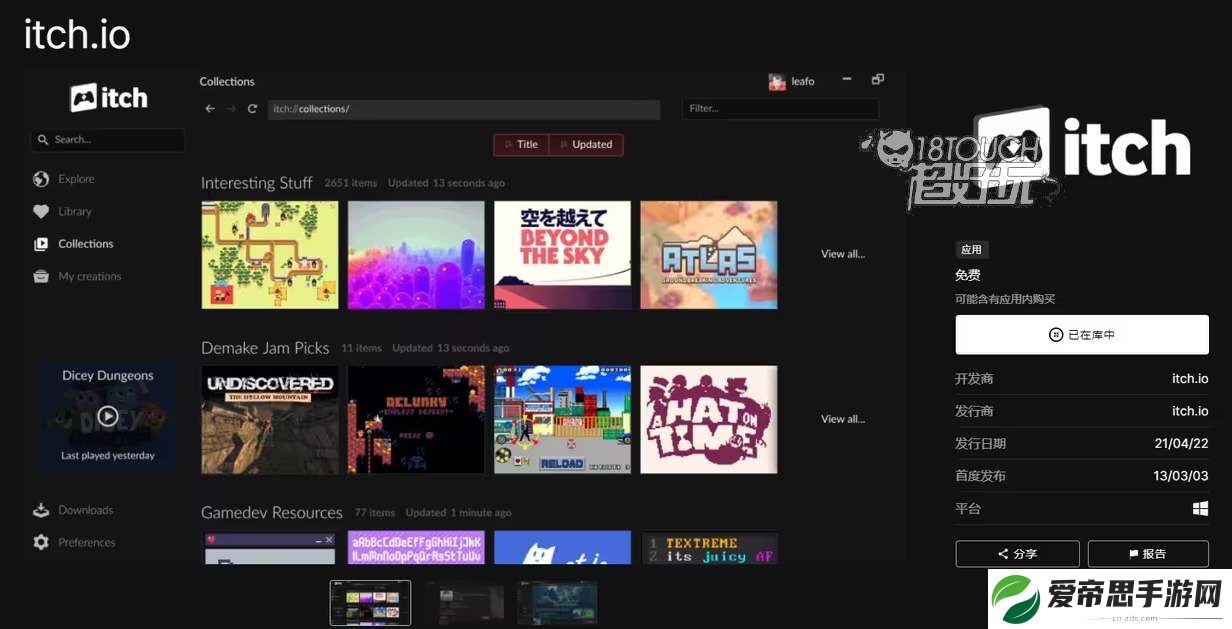This screenshot has height=629, width=1232.
Task: Open the Reload game thumbnail
Action: tap(563, 420)
